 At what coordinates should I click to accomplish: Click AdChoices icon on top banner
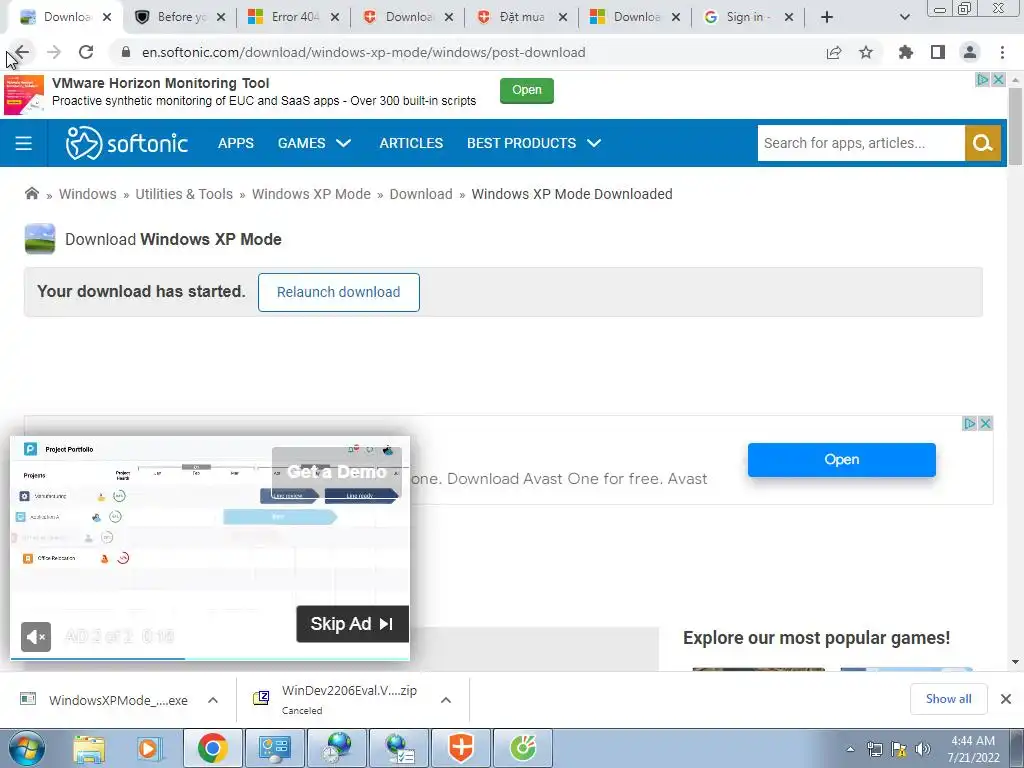tap(982, 80)
